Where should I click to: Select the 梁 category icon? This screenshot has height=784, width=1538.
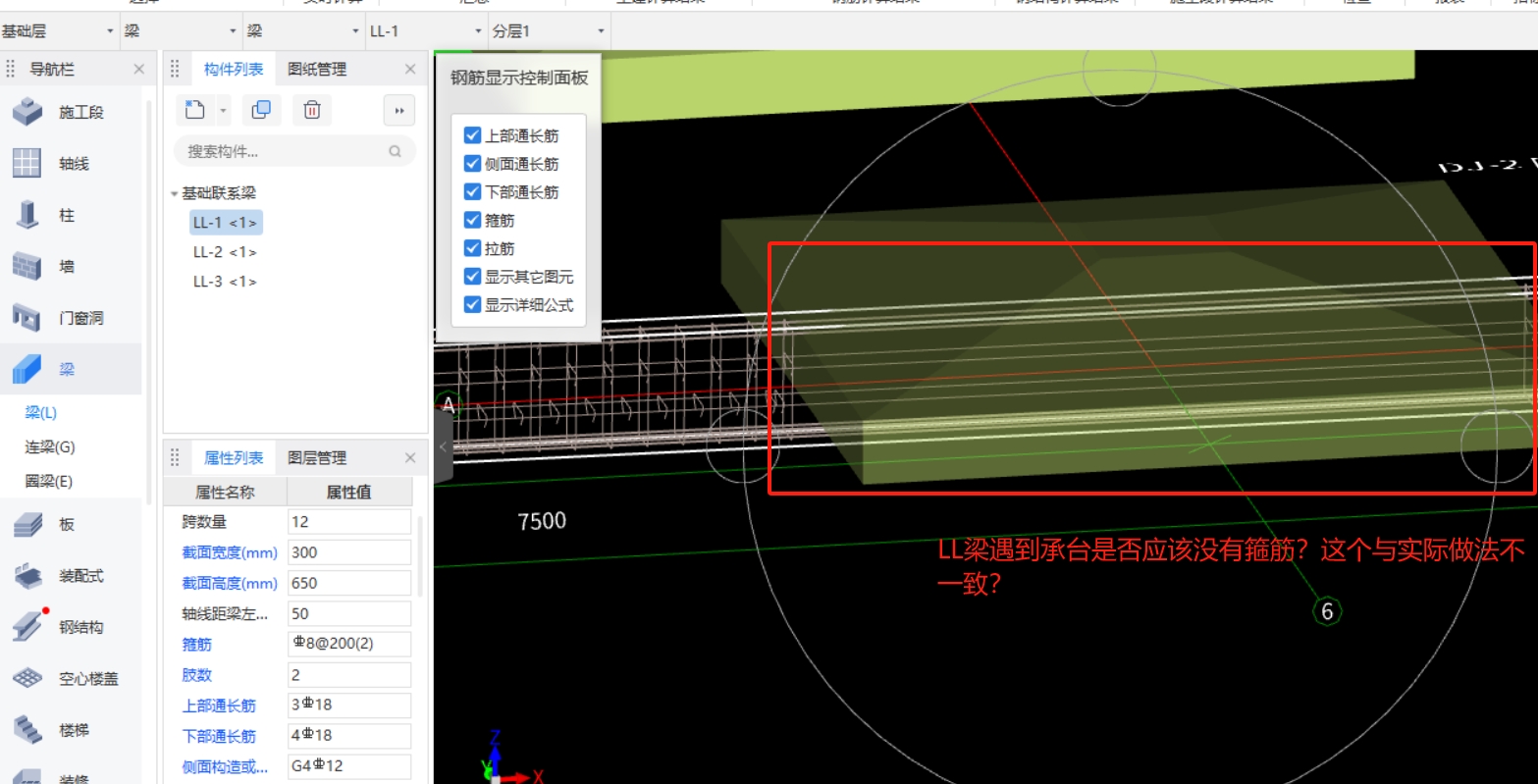click(x=27, y=369)
